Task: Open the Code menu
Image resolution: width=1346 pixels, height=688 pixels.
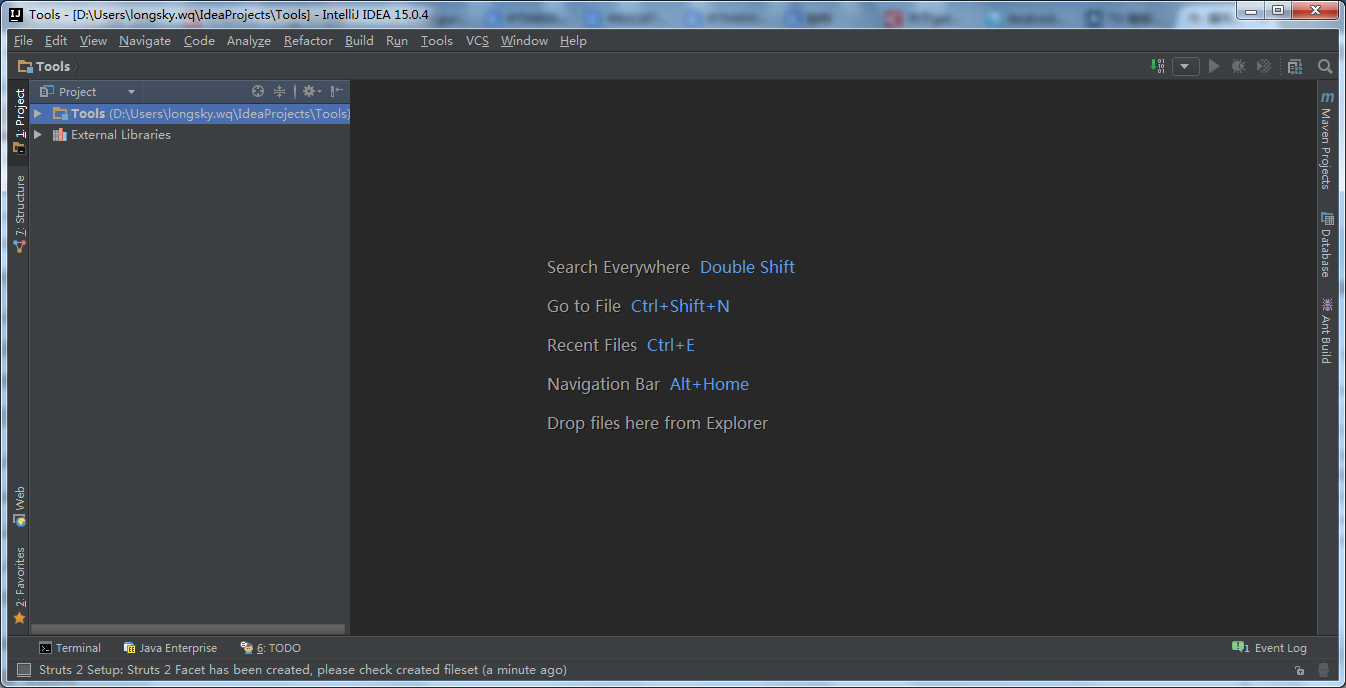Action: [199, 41]
